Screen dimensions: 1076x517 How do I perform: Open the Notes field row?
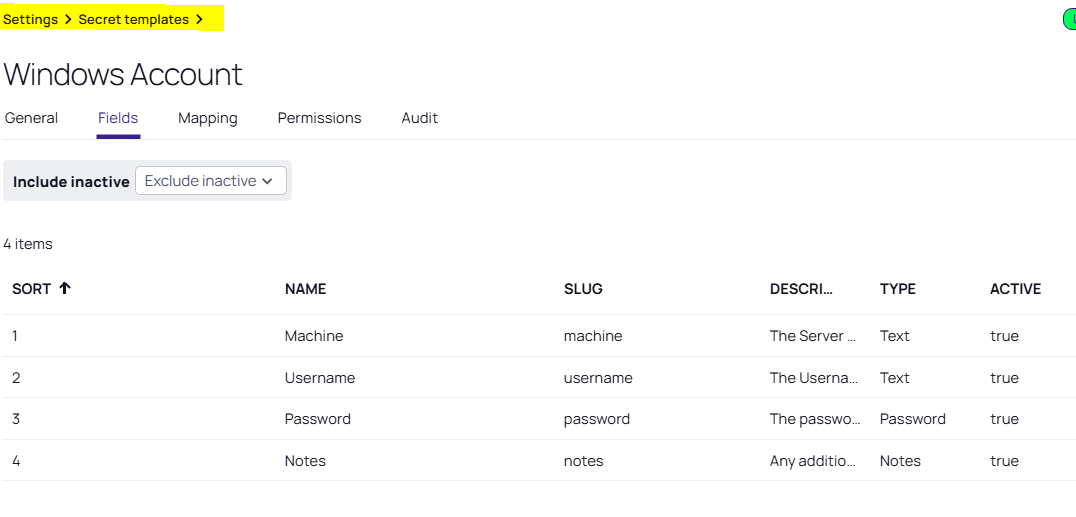(x=305, y=461)
